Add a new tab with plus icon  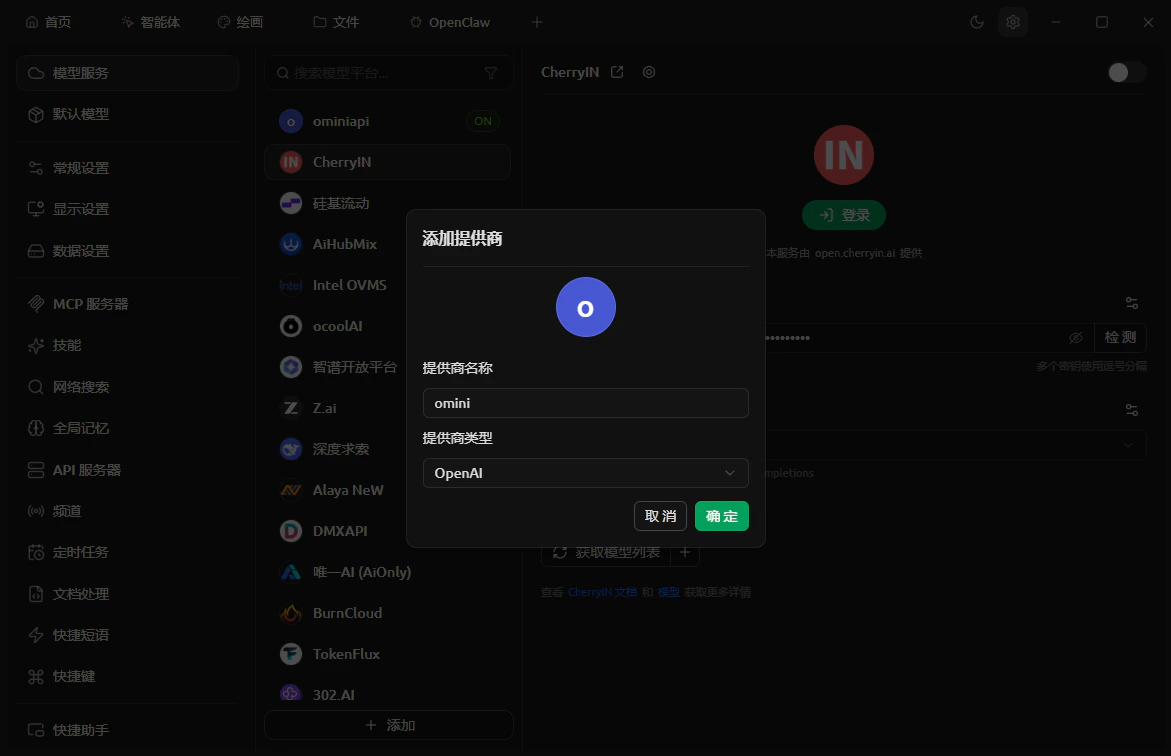537,22
